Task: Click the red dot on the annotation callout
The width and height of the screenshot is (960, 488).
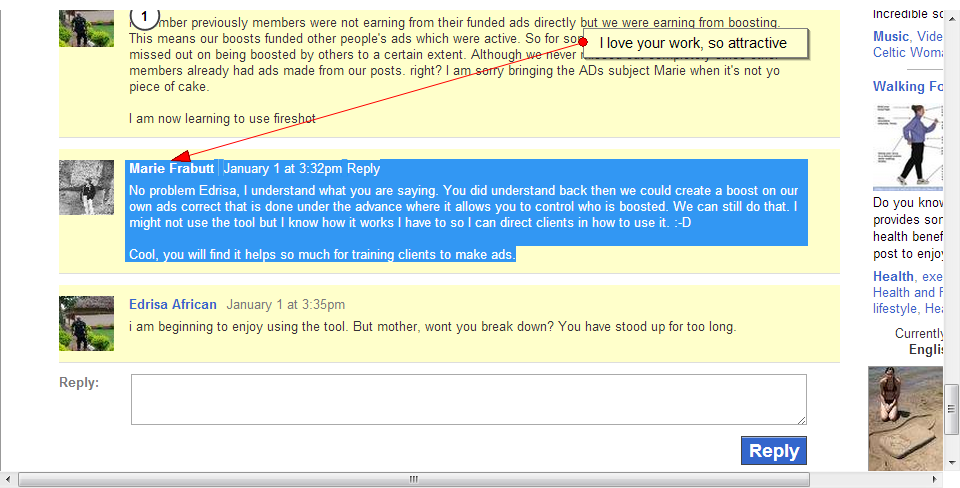Action: 583,43
